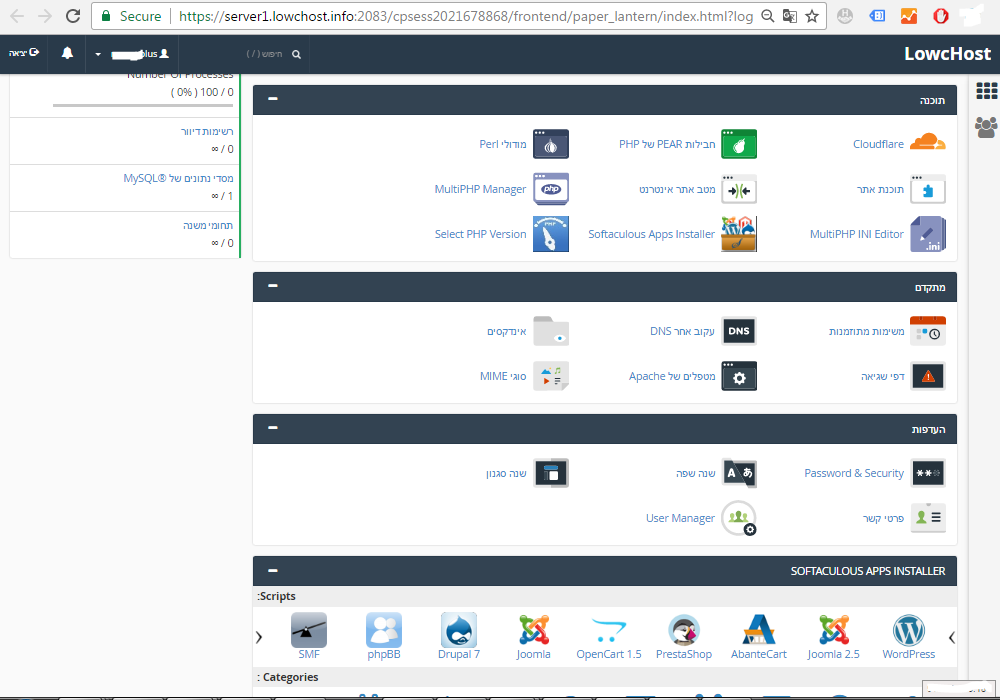Open the MultiPHP INI Editor icon

927,234
